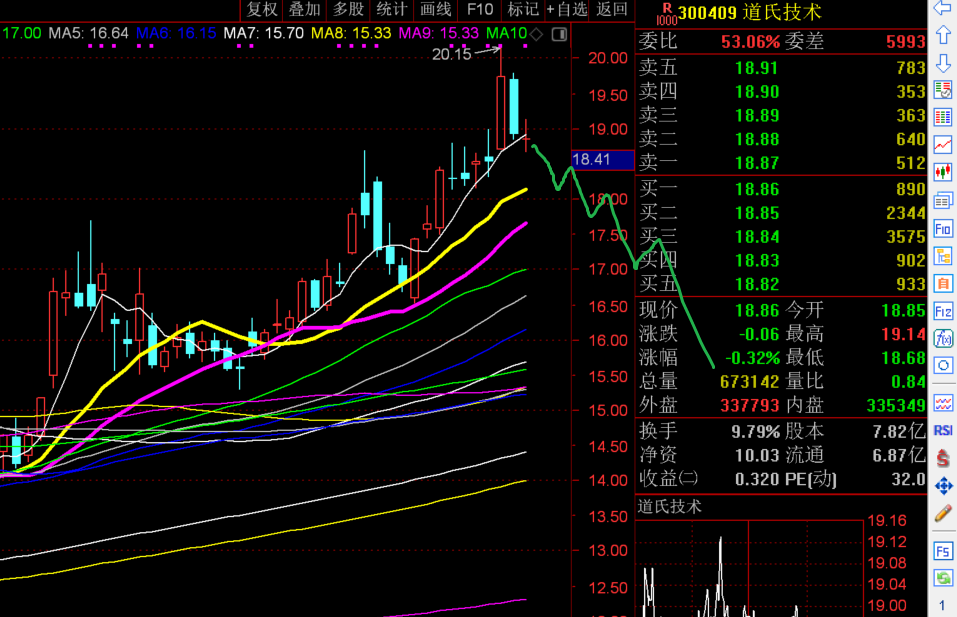Select the pencil drawing tool icon
The height and width of the screenshot is (617, 957).
coord(943,514)
